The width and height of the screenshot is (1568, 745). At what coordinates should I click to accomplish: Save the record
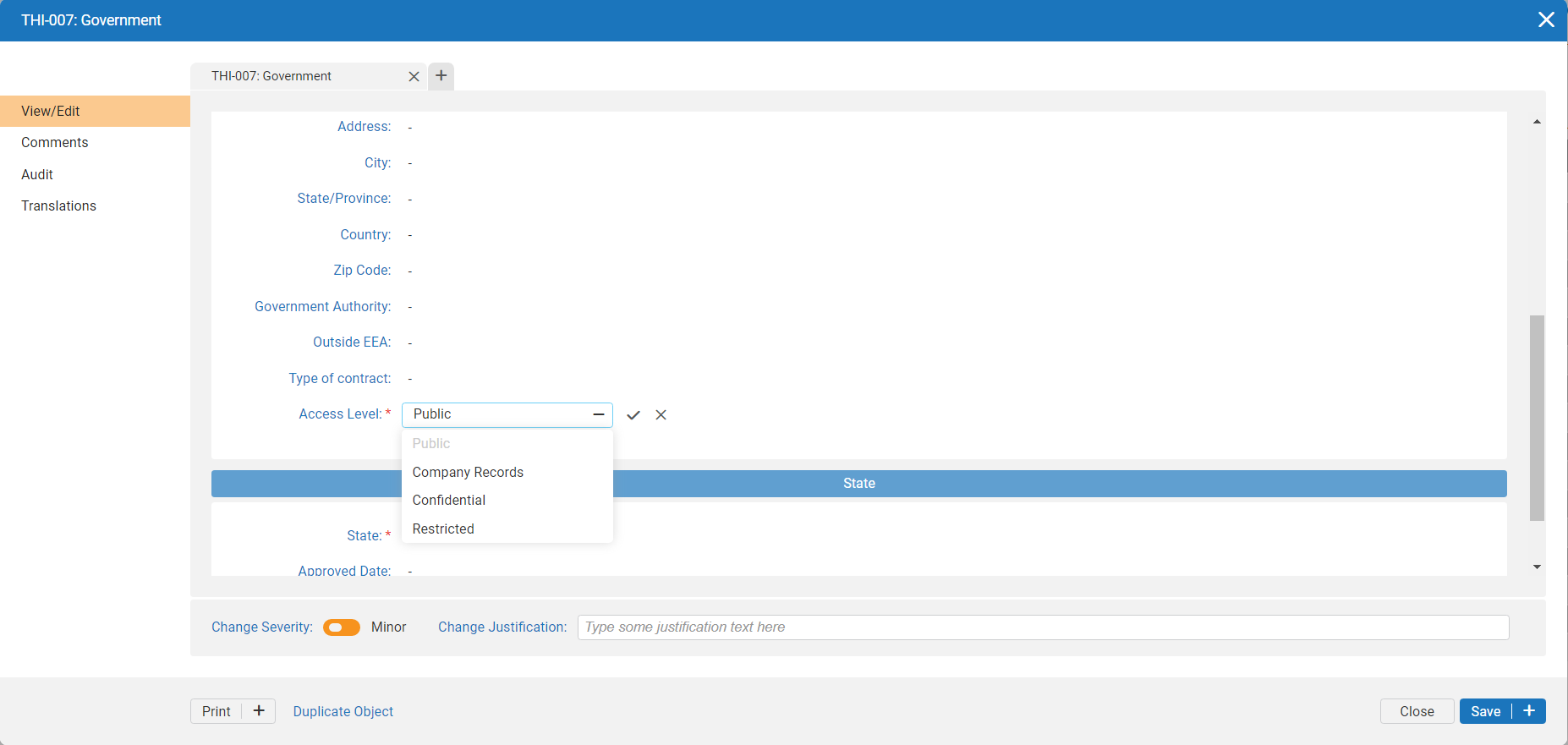tap(1485, 711)
